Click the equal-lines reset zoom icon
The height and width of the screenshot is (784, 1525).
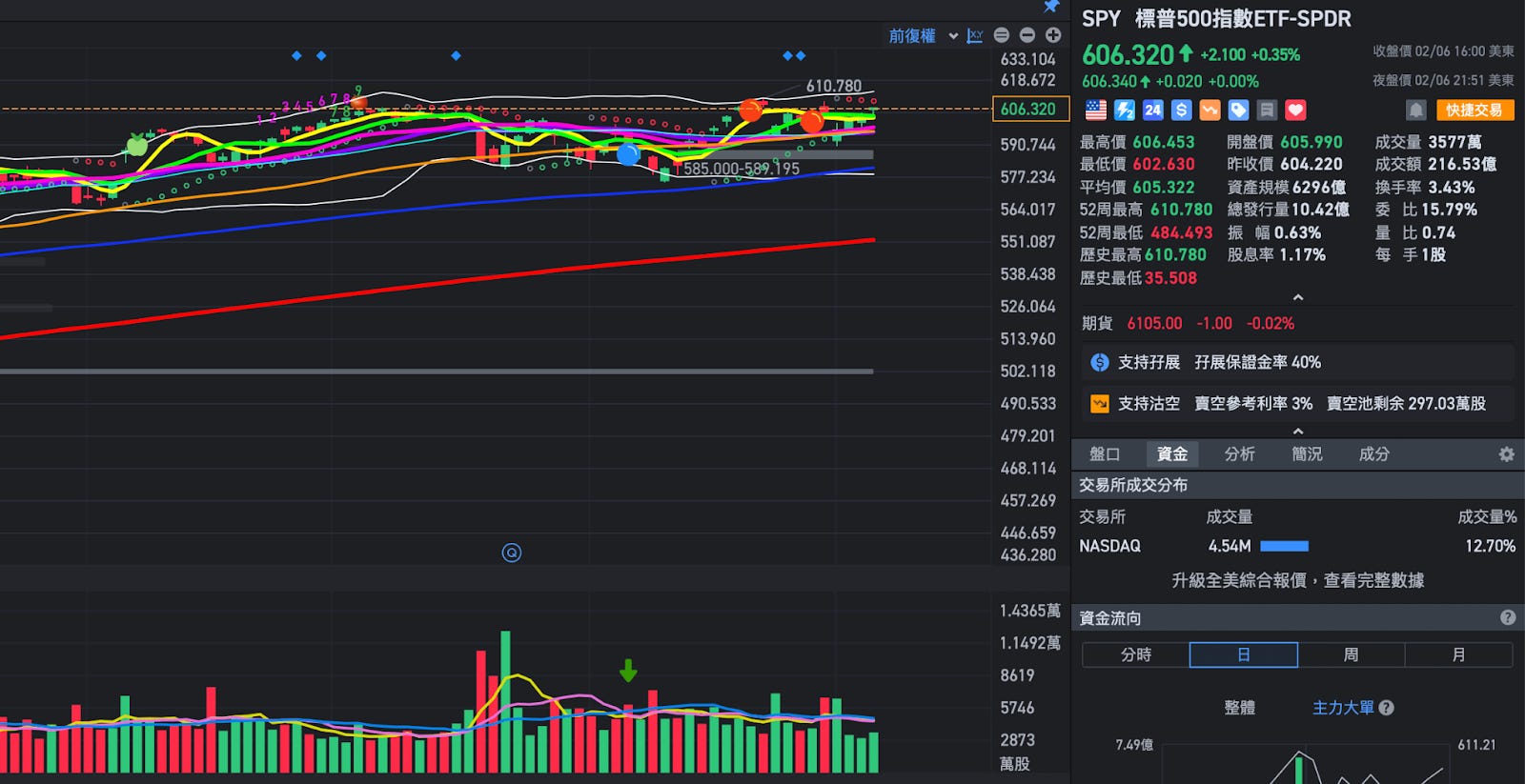click(1002, 35)
